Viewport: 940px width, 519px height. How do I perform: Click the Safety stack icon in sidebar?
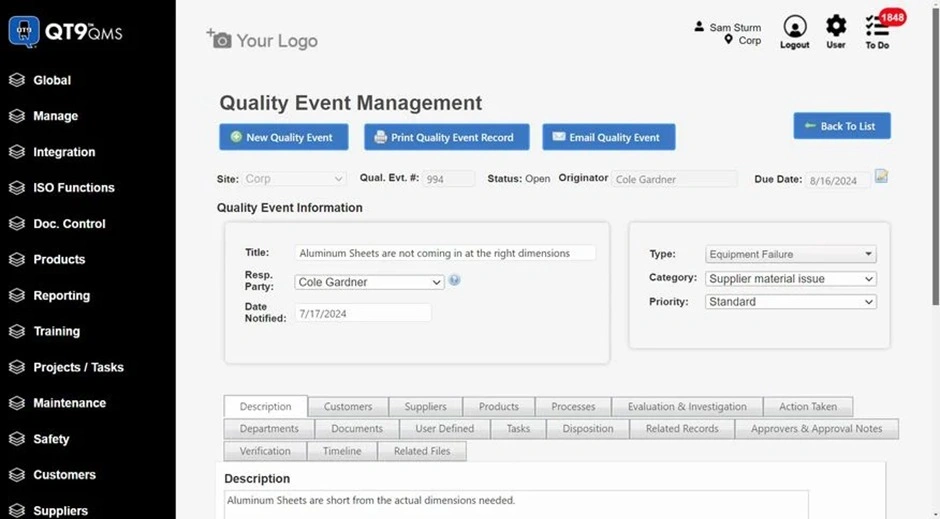(16, 439)
